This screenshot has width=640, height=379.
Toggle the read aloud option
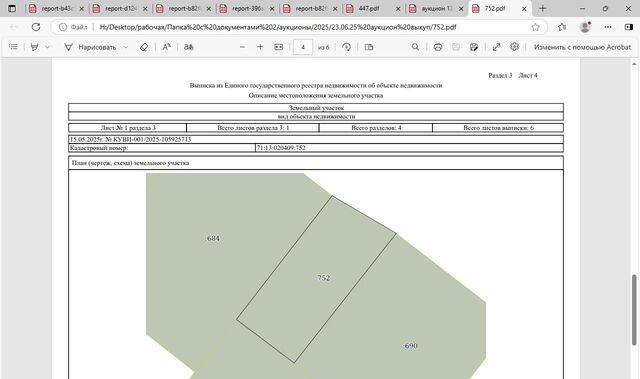pos(167,47)
